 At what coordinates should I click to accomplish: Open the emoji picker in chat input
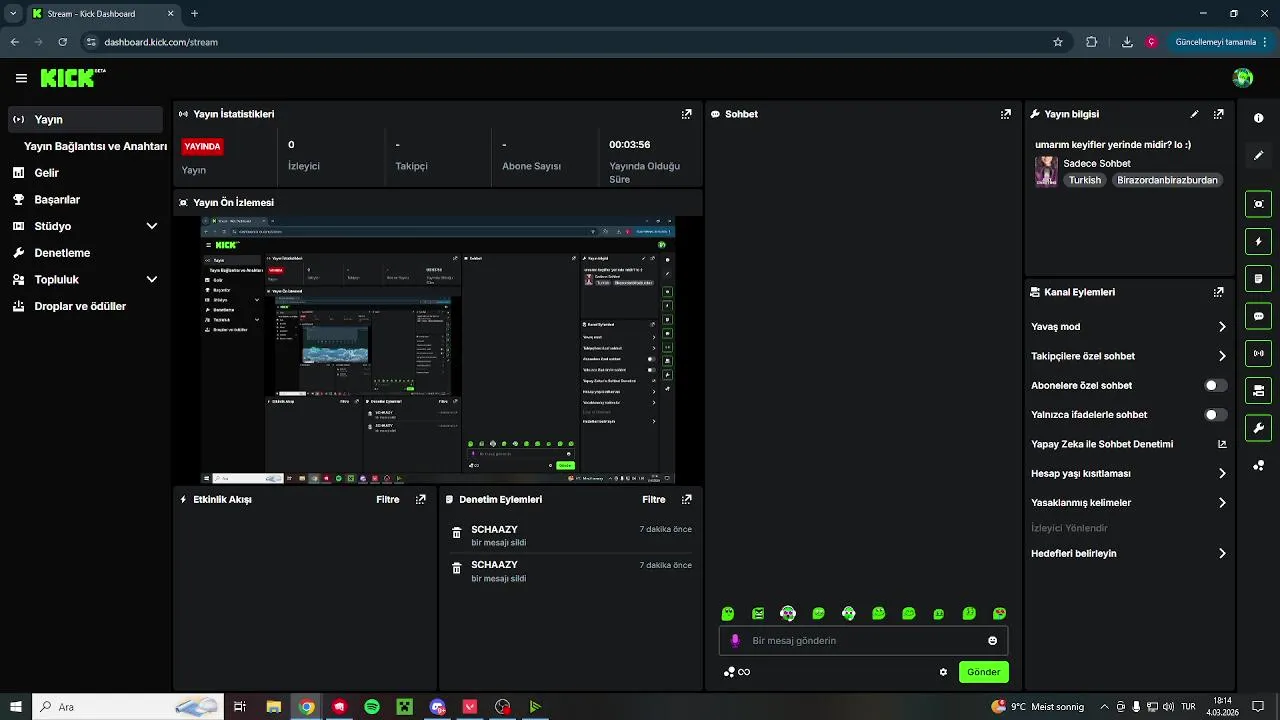click(992, 641)
